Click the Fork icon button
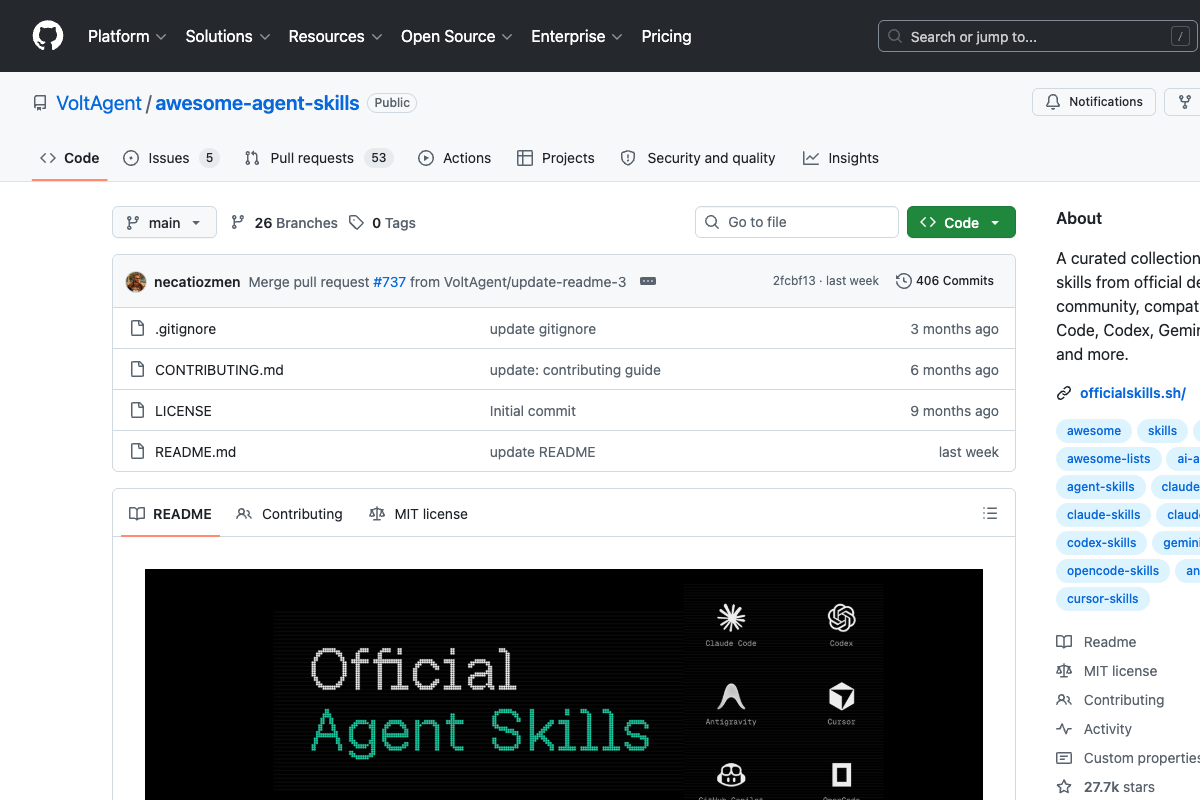 point(1185,102)
